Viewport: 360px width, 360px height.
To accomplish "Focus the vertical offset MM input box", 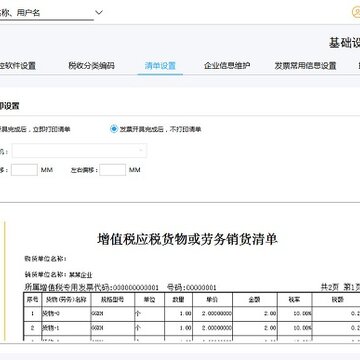I will (24, 170).
